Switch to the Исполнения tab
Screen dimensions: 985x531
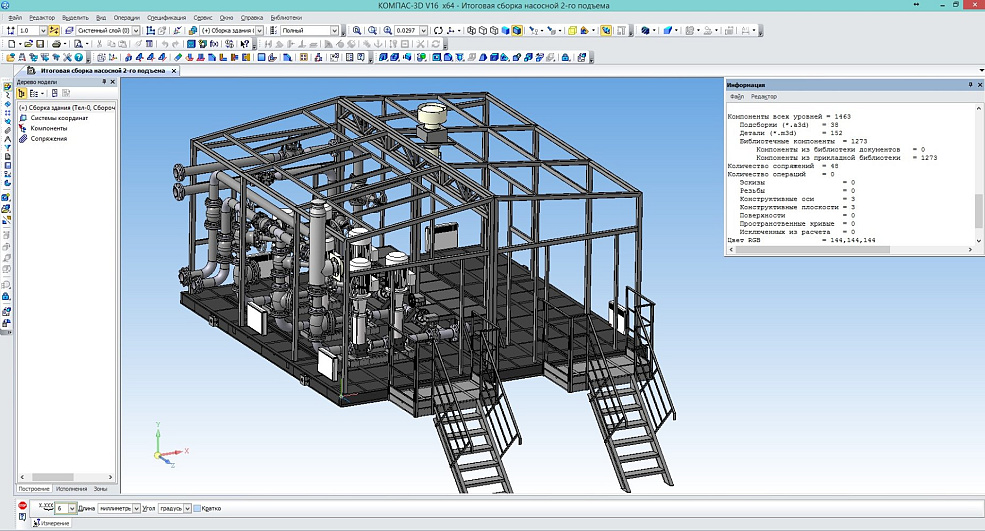tap(72, 488)
